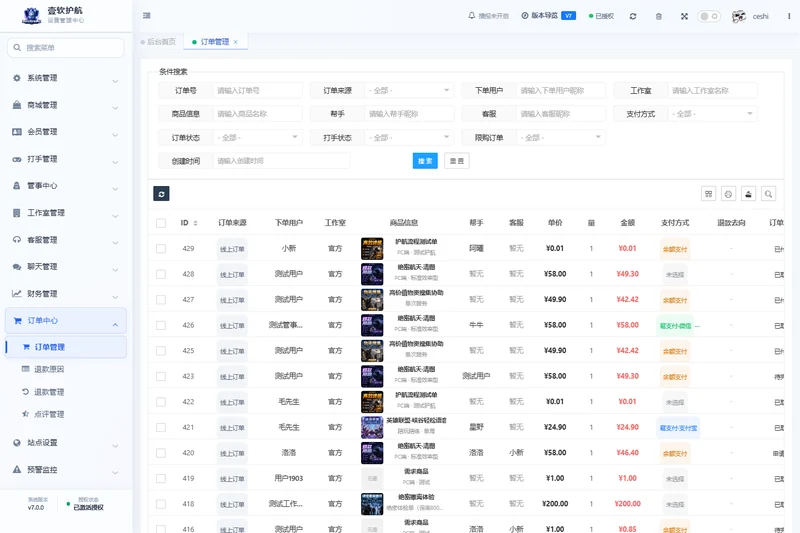800x533 pixels.
Task: Click the blue payment tag for order 421
Action: tap(678, 428)
